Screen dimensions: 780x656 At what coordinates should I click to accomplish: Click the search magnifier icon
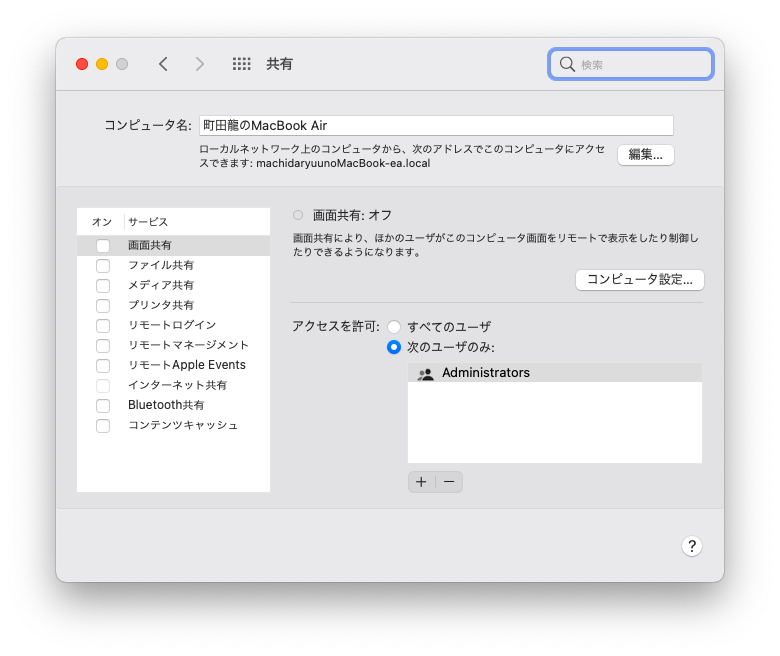(x=567, y=64)
